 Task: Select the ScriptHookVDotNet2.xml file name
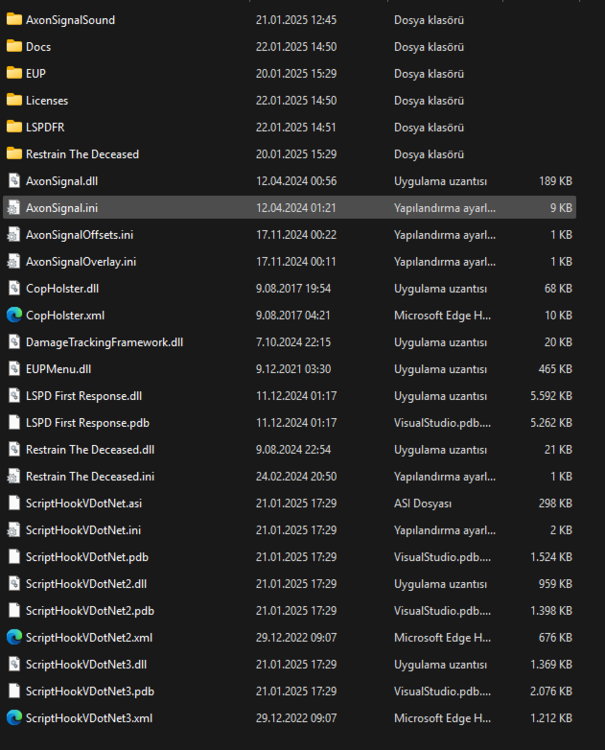click(x=89, y=638)
